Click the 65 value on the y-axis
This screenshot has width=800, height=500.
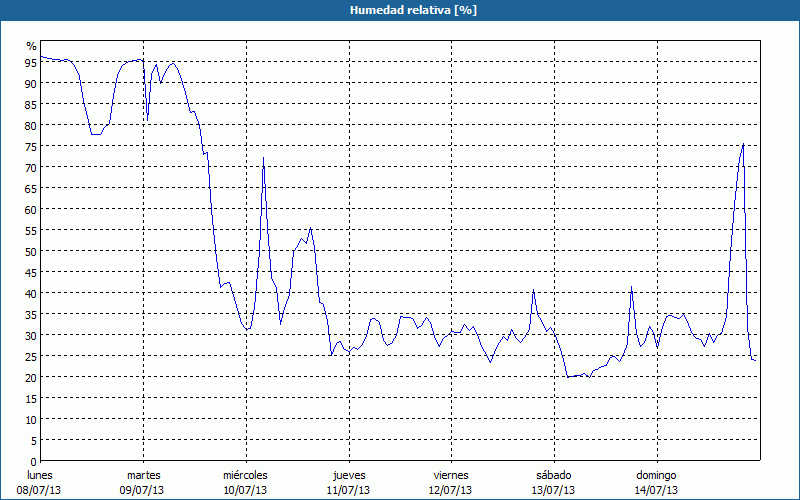(31, 188)
